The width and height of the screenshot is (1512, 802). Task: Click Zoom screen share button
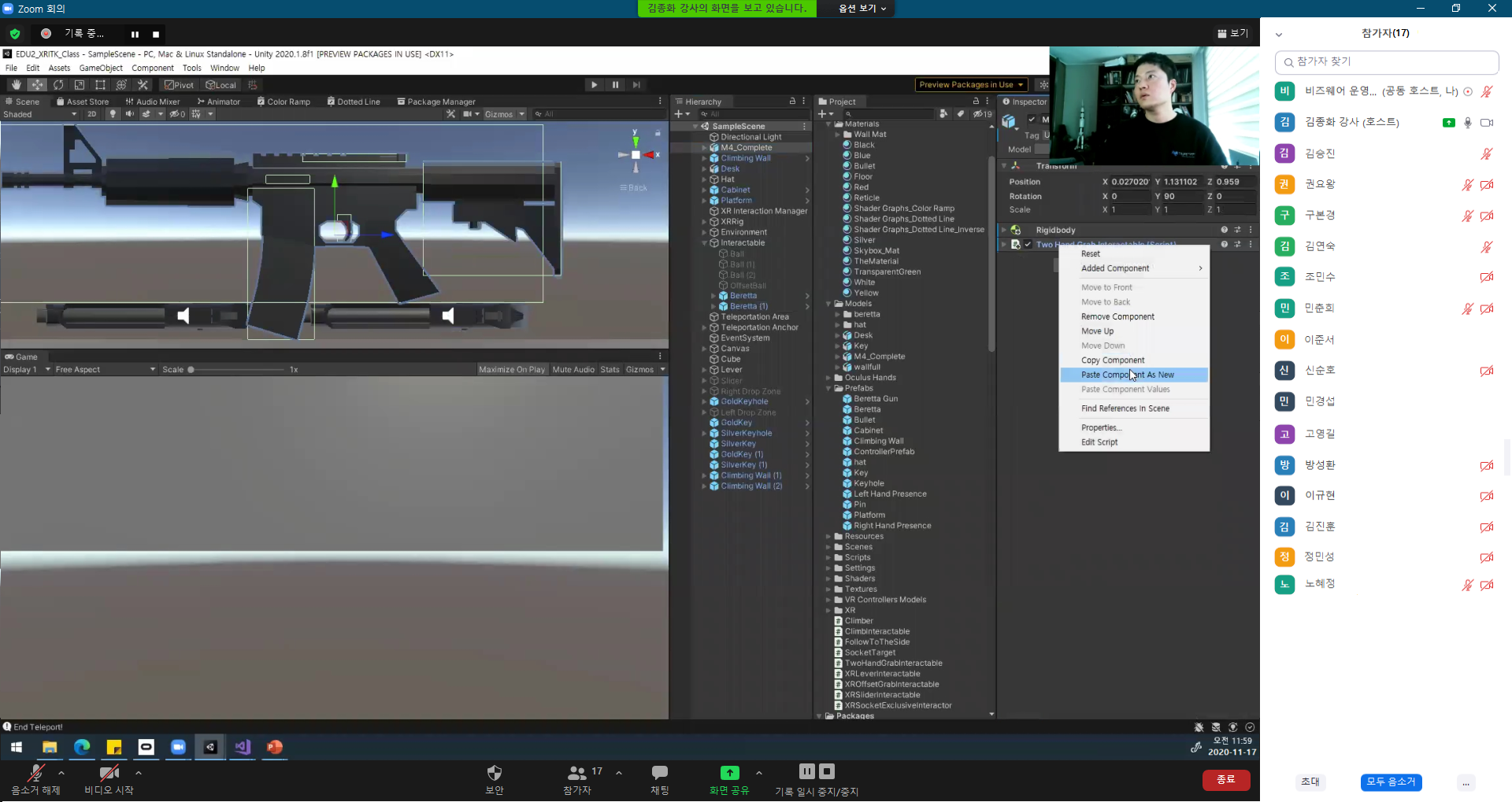click(729, 779)
